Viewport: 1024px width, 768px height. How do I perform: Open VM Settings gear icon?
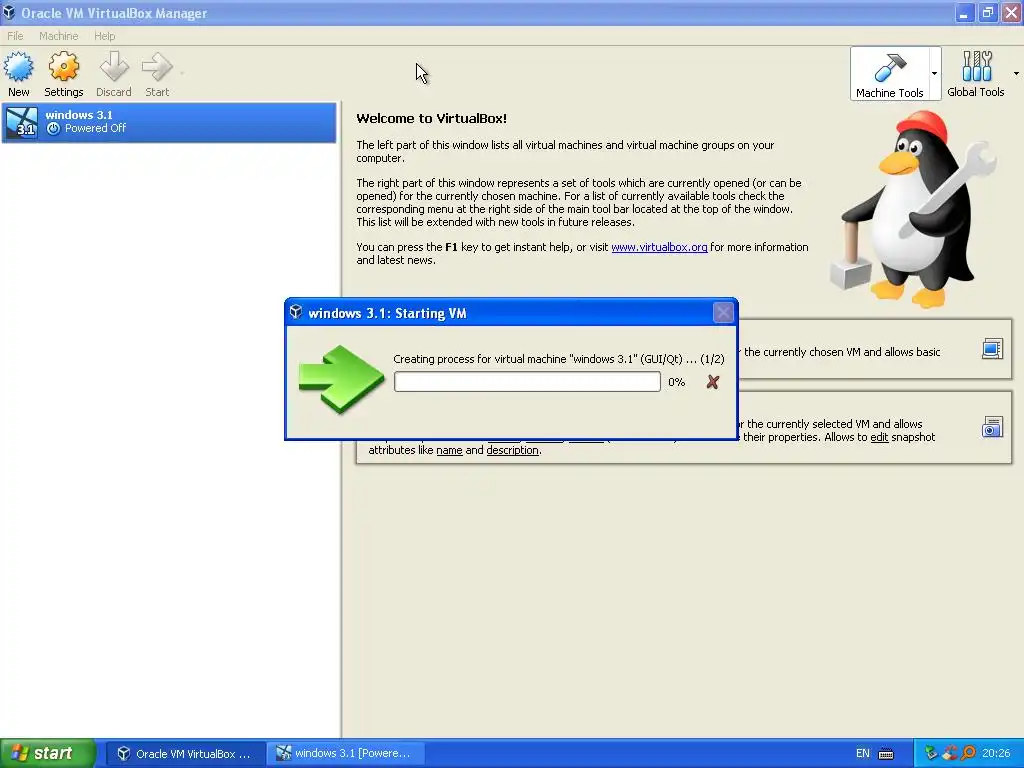(x=63, y=67)
